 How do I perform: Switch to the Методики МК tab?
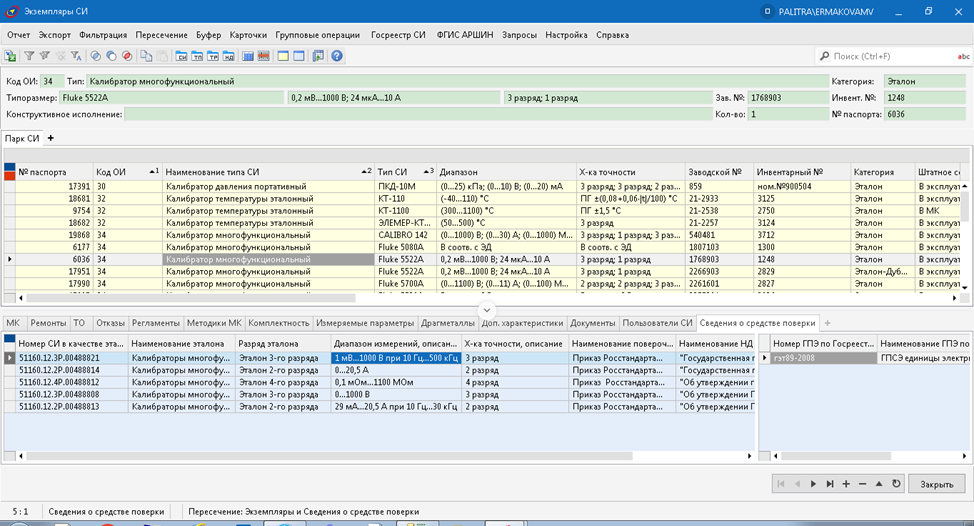[214, 323]
